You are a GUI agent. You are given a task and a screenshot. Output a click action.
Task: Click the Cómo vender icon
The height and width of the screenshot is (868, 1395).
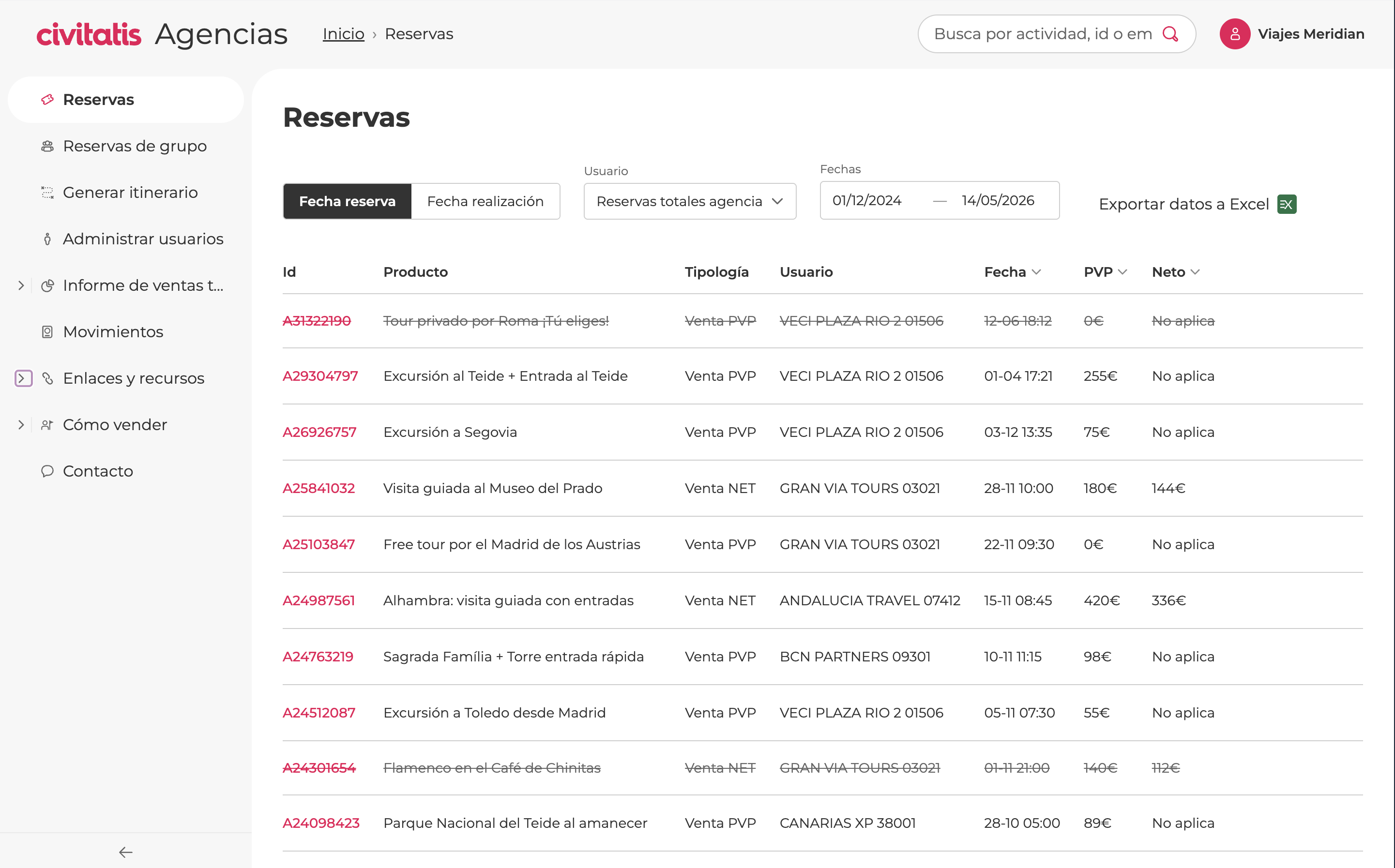[47, 425]
